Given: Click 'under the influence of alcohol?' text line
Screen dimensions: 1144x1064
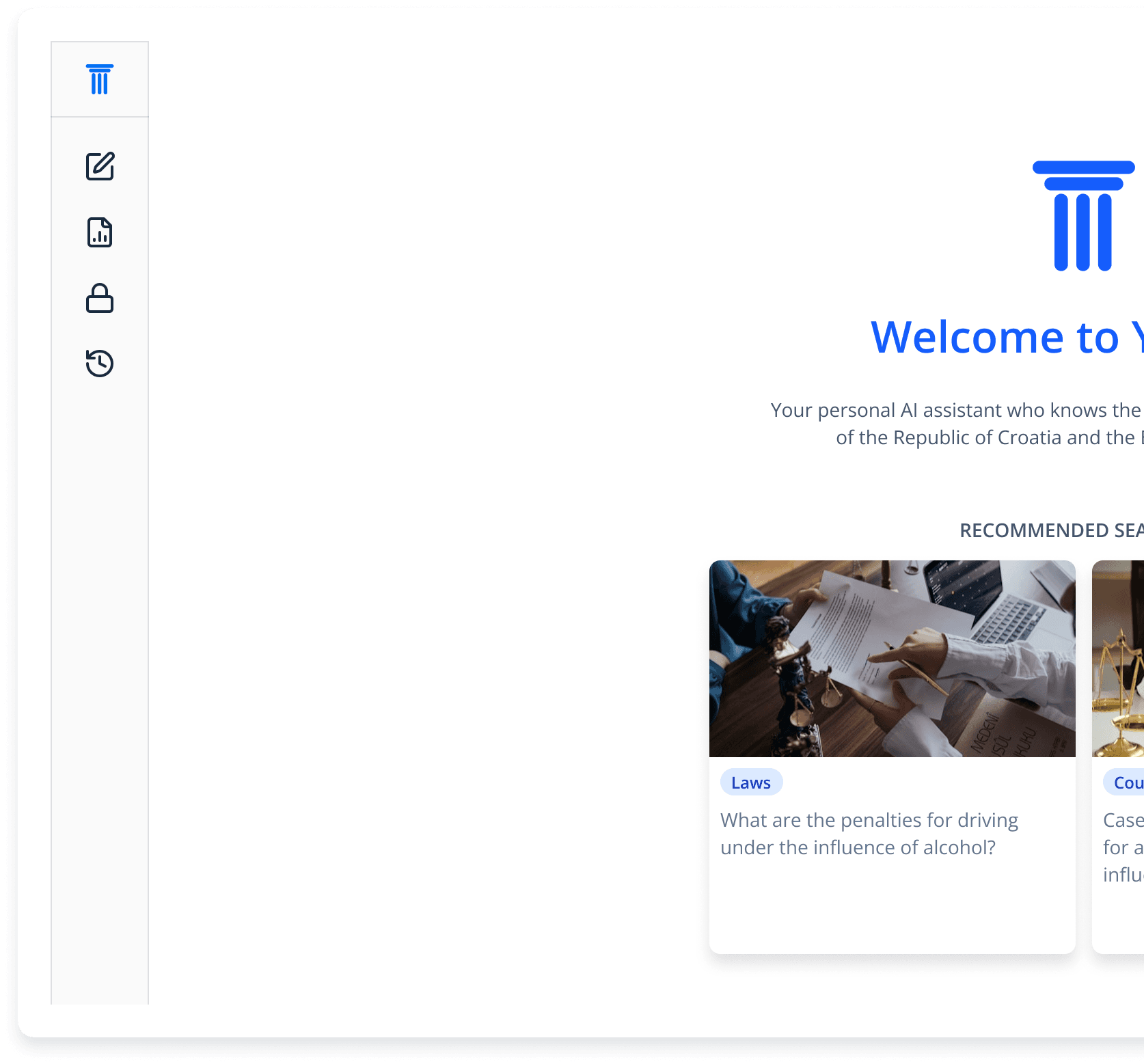Looking at the screenshot, I should [858, 847].
